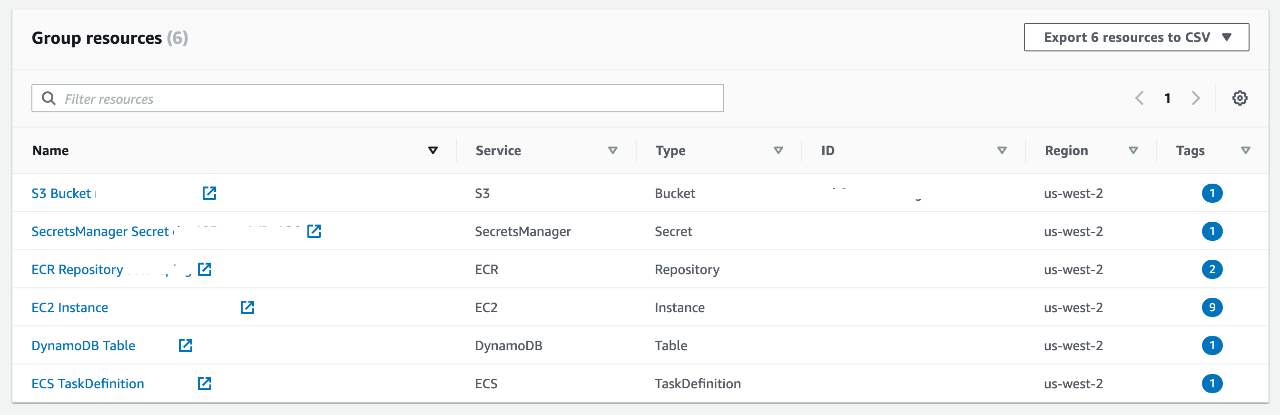This screenshot has height=415, width=1280.
Task: Open EC2 Instance external link icon
Action: pyautogui.click(x=247, y=307)
